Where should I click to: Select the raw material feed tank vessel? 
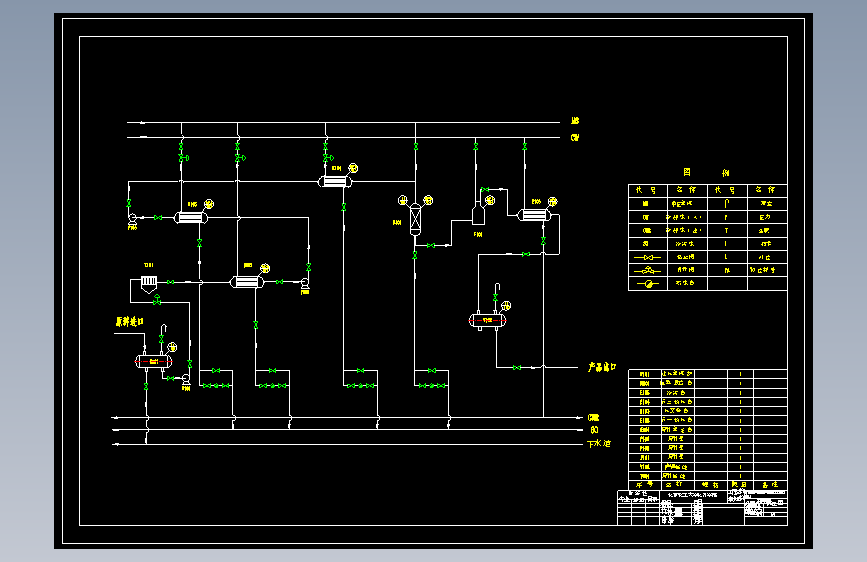point(154,362)
